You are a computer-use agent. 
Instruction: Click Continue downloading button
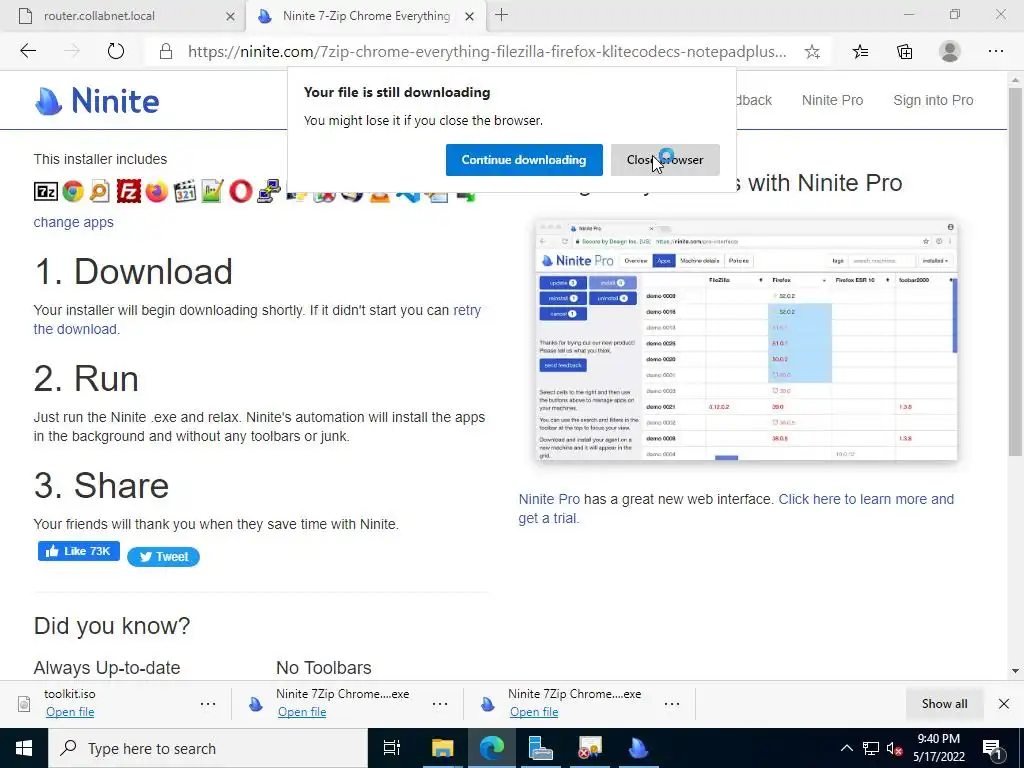point(524,160)
